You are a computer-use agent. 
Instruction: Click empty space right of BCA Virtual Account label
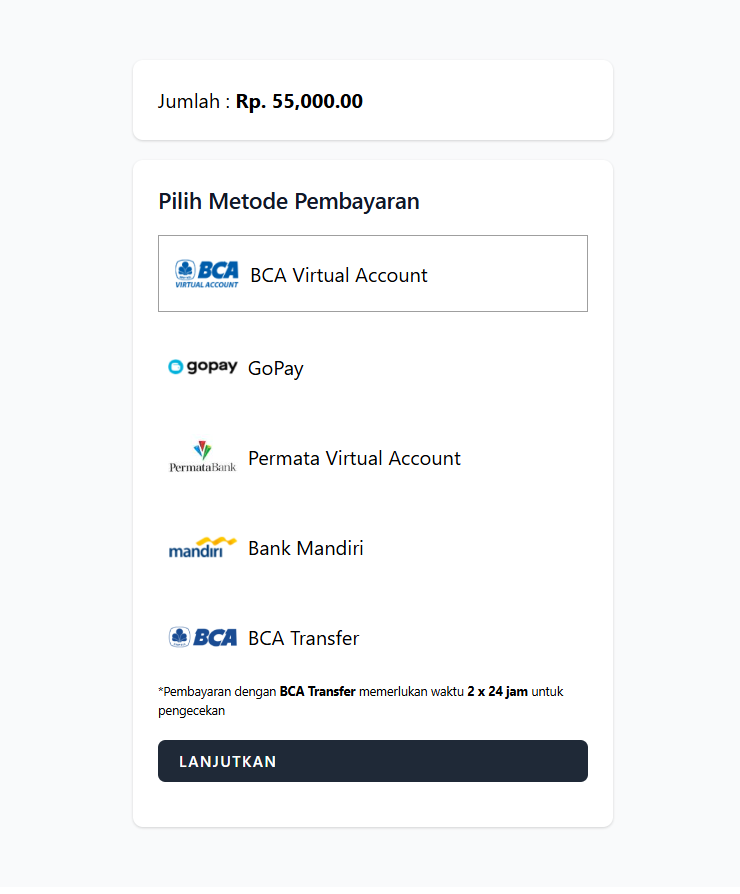click(510, 274)
